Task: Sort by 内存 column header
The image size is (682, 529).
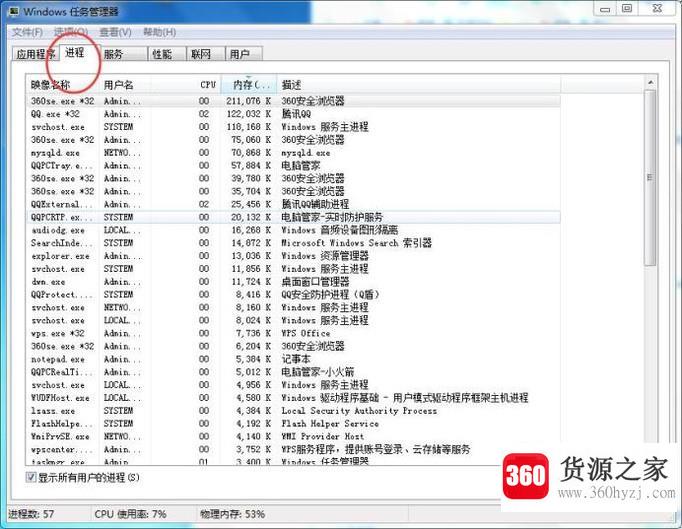Action: point(249,84)
